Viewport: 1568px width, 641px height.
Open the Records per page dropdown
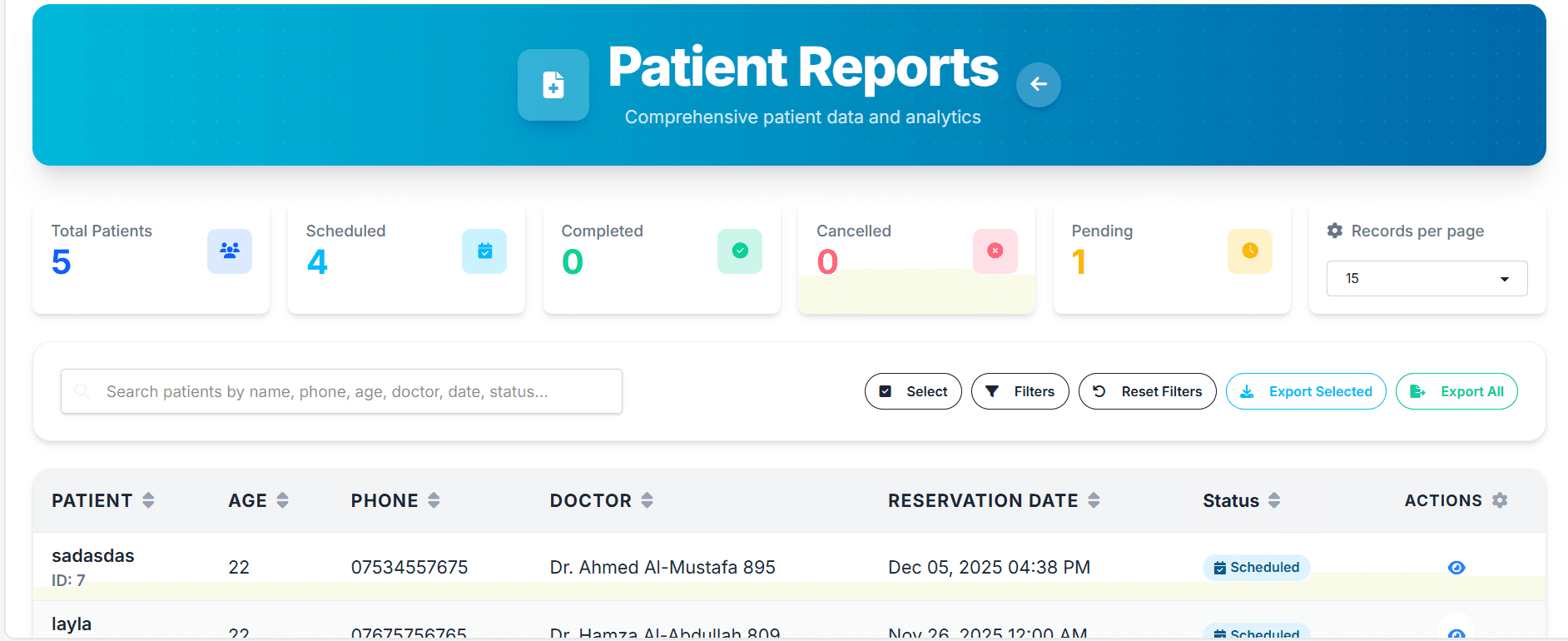[x=1427, y=278]
